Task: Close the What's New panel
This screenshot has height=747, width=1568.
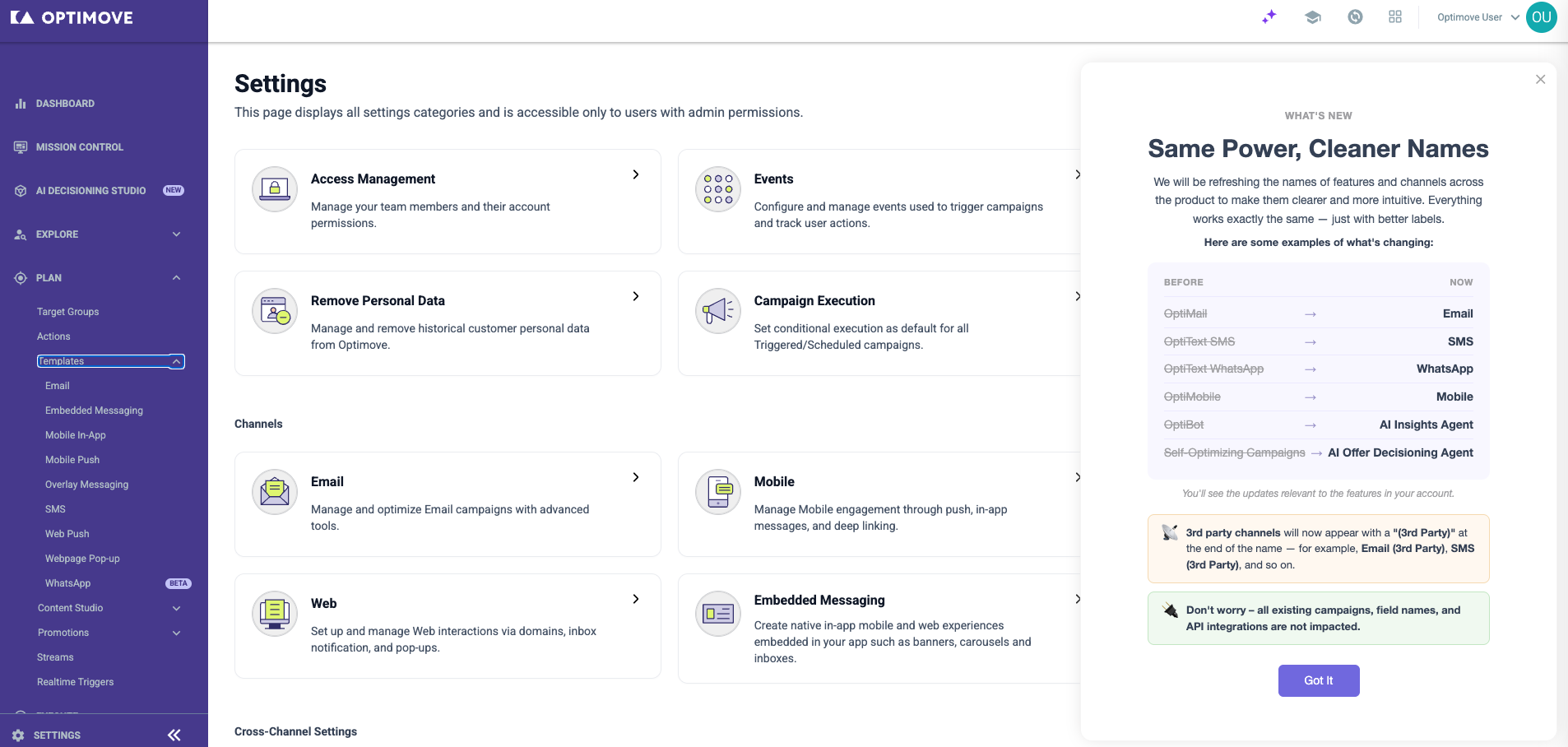Action: pyautogui.click(x=1541, y=80)
